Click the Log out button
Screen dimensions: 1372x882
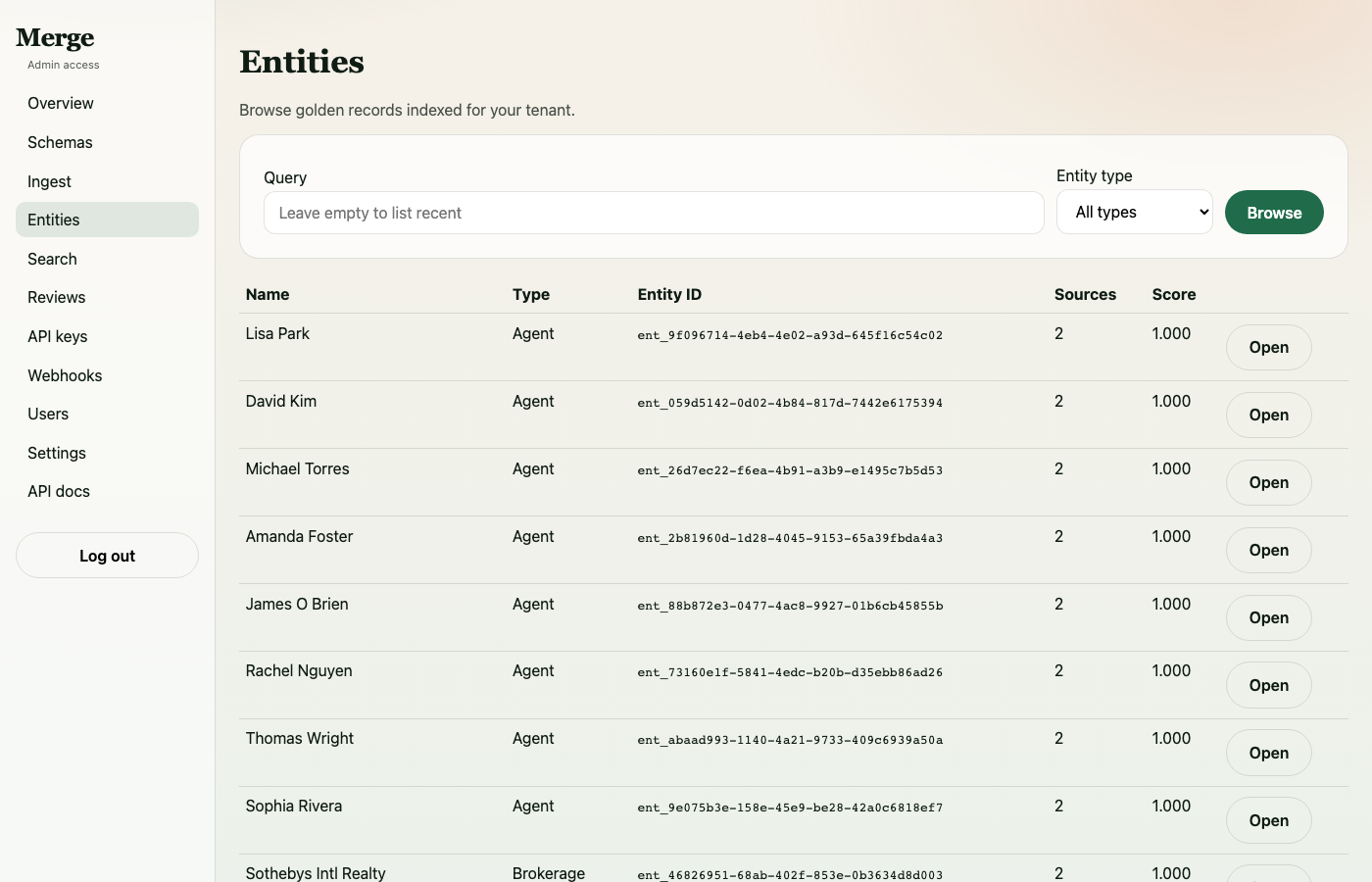tap(107, 556)
